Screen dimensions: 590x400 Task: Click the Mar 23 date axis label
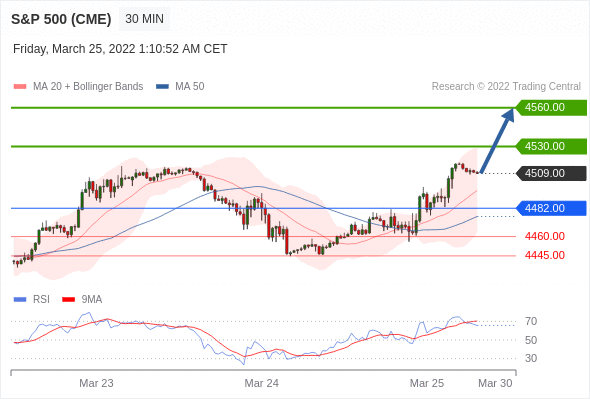[96, 383]
